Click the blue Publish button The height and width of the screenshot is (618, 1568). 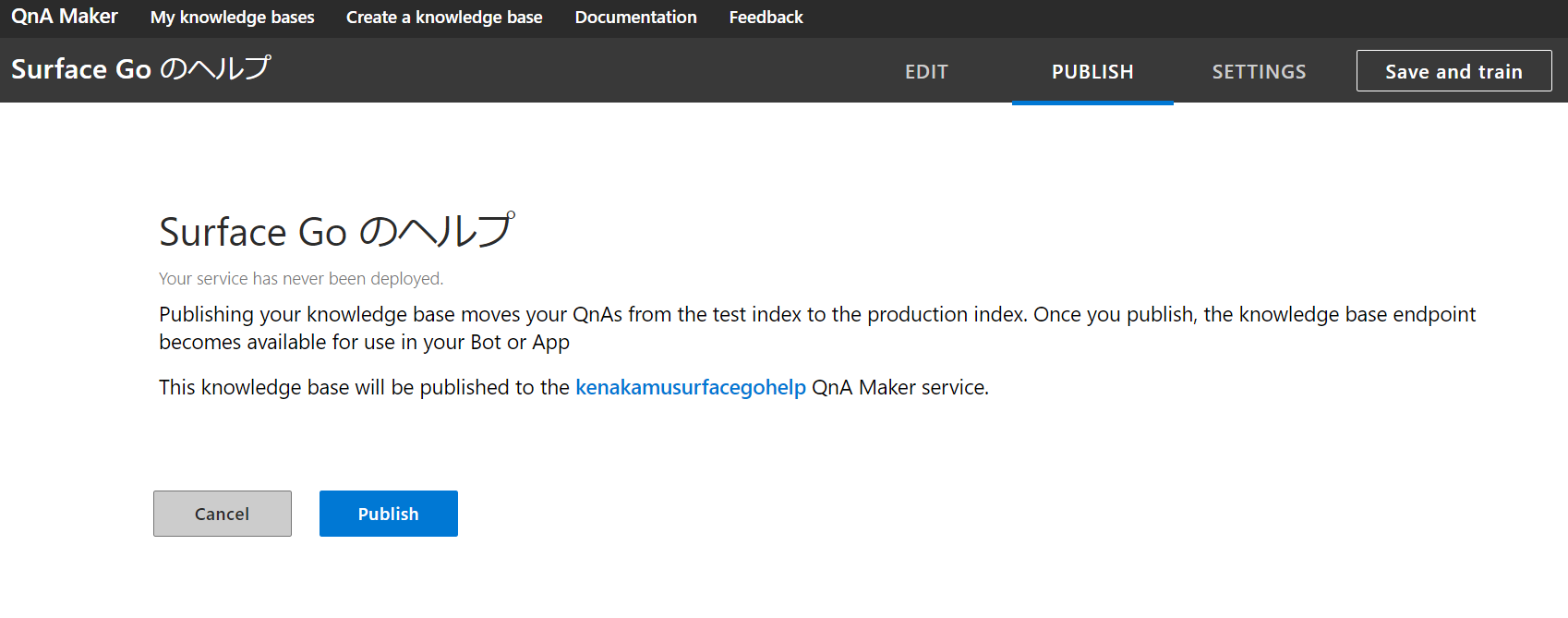point(389,514)
